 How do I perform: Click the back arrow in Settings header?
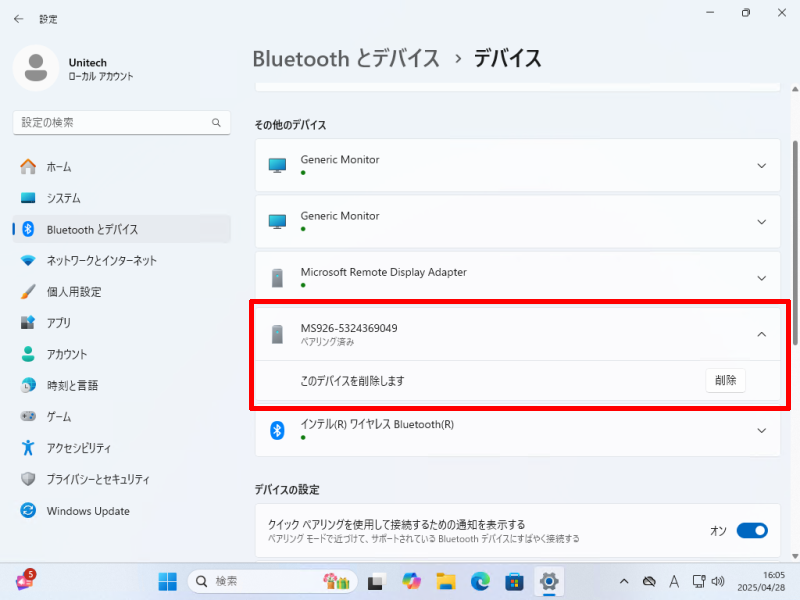coord(18,19)
